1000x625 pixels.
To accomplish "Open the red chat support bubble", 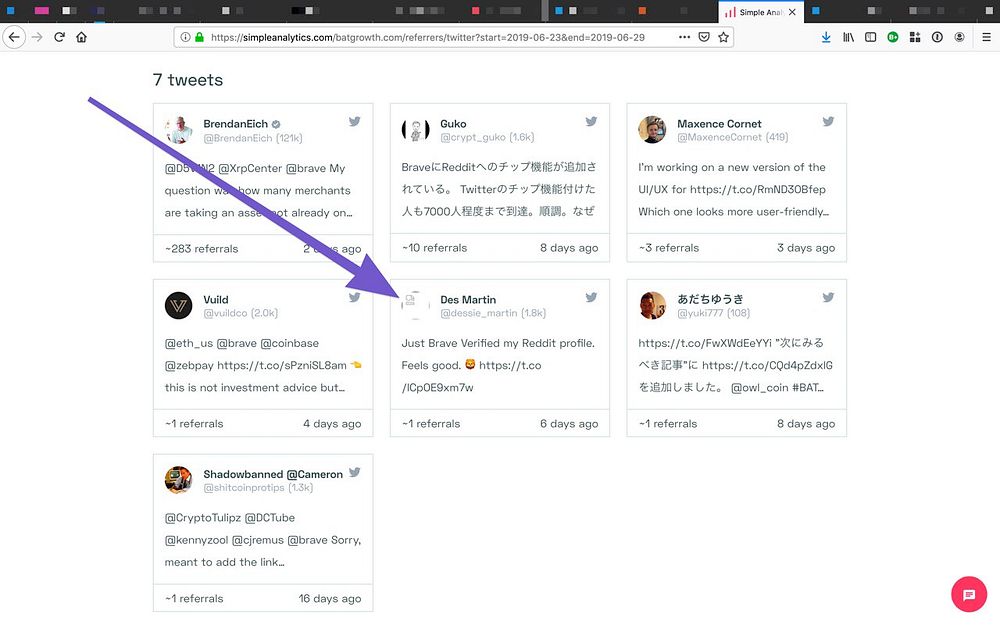I will pyautogui.click(x=969, y=594).
